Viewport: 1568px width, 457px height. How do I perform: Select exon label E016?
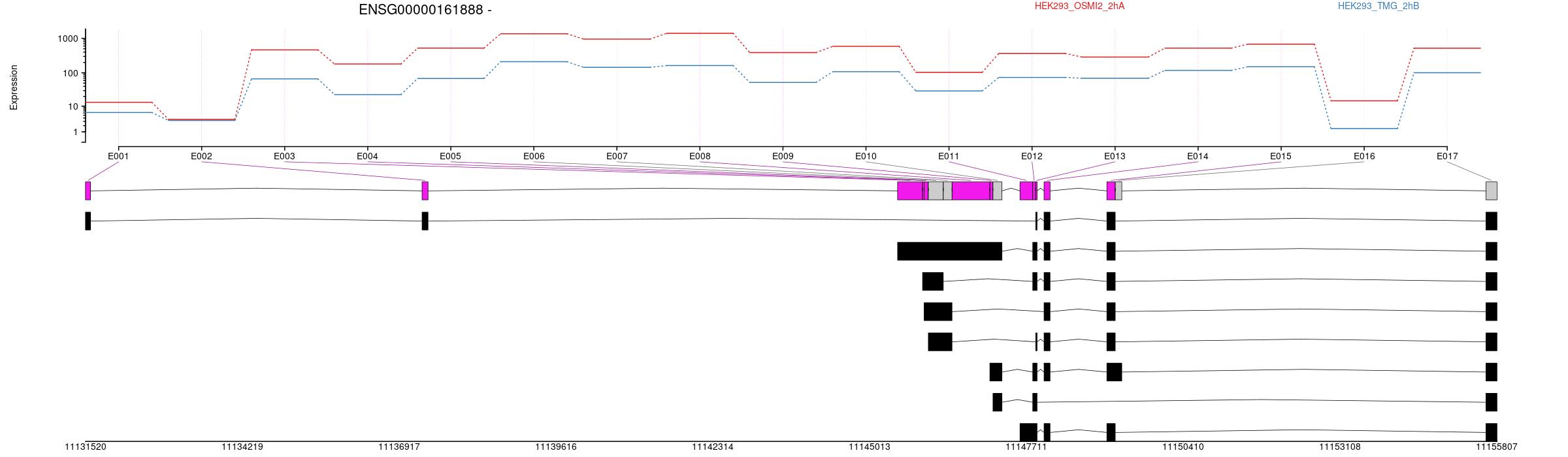(x=1364, y=156)
